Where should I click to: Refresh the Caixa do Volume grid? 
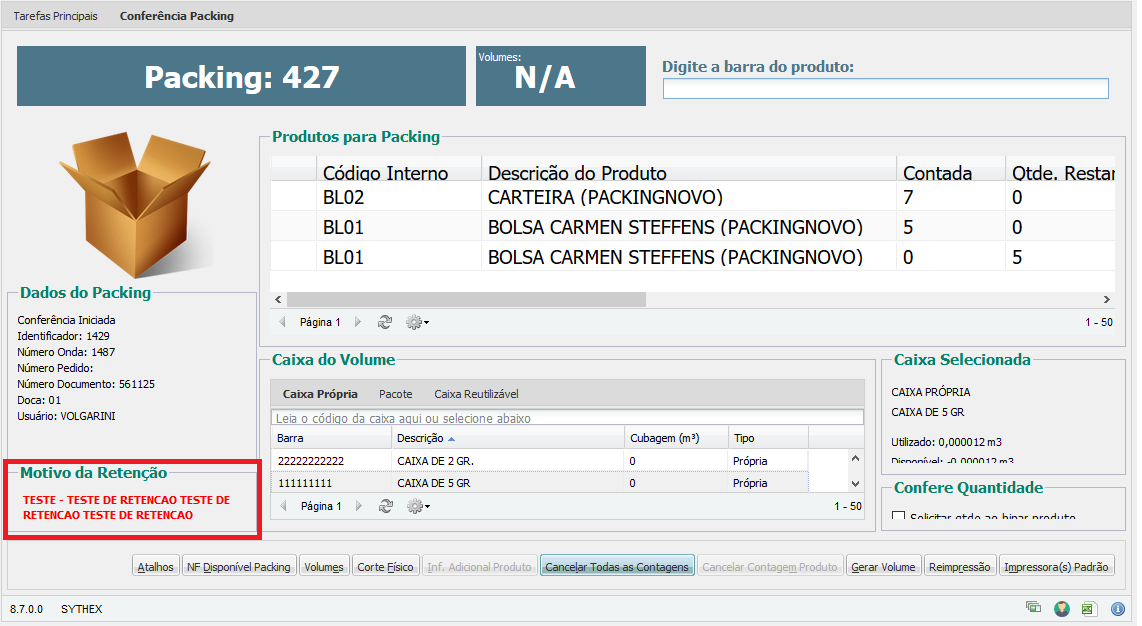[x=386, y=506]
